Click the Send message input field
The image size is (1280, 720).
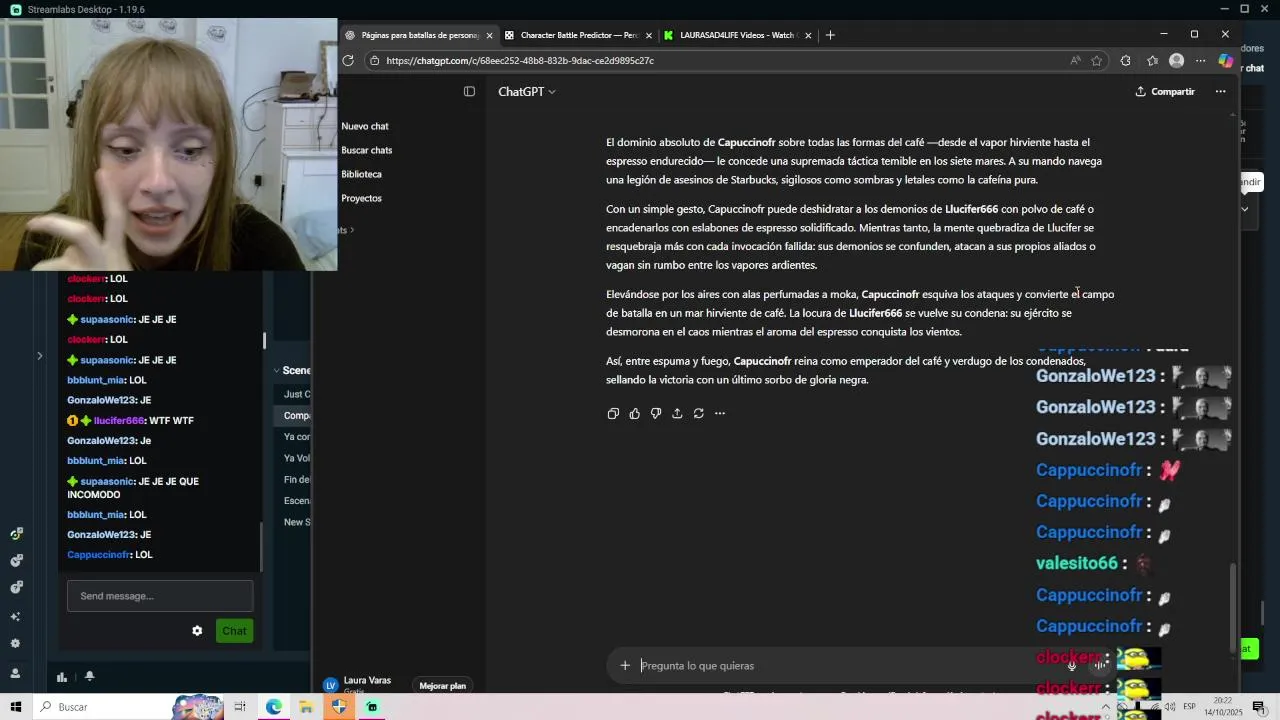(x=160, y=596)
